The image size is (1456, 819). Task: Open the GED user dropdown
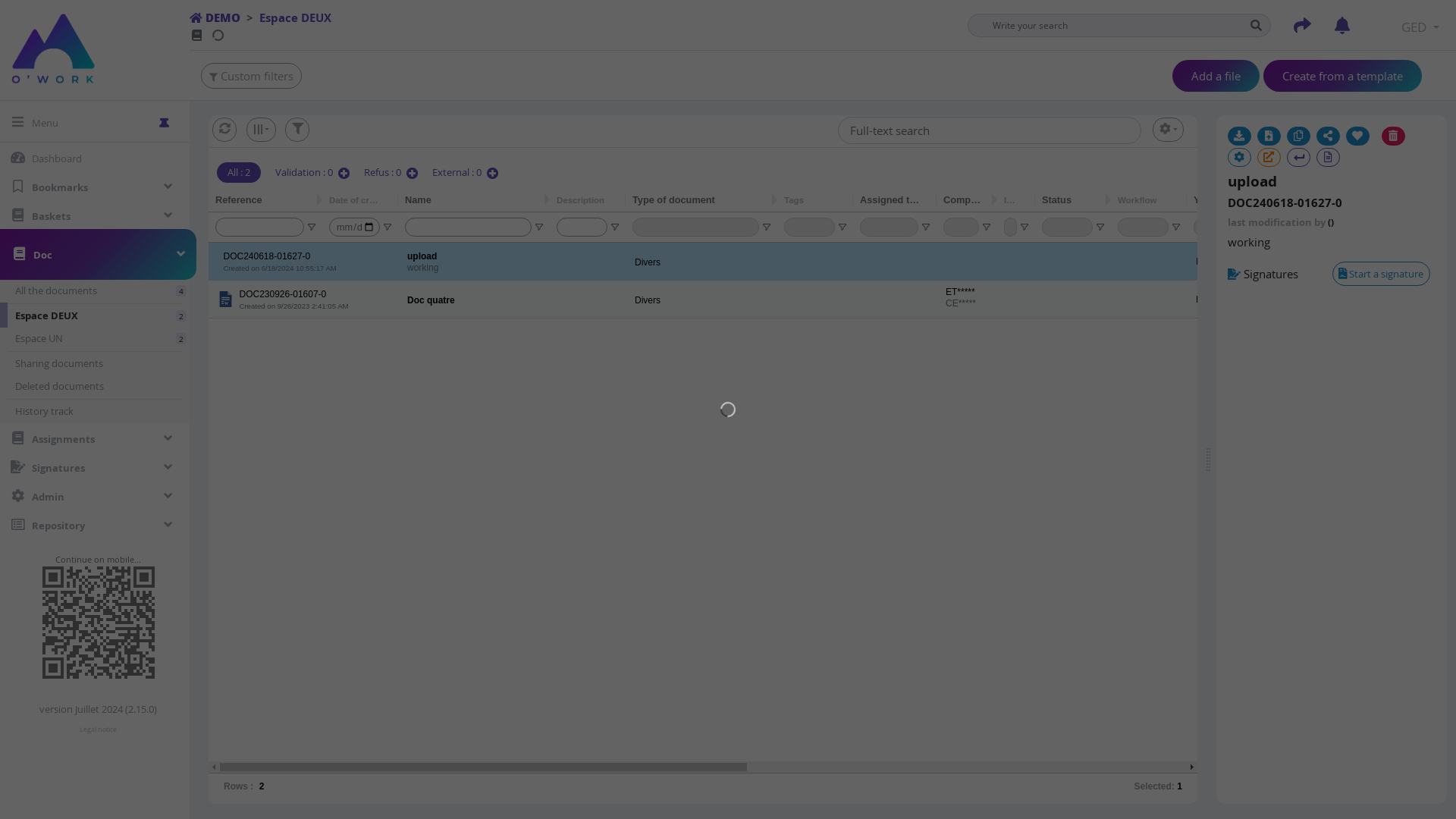[x=1420, y=27]
